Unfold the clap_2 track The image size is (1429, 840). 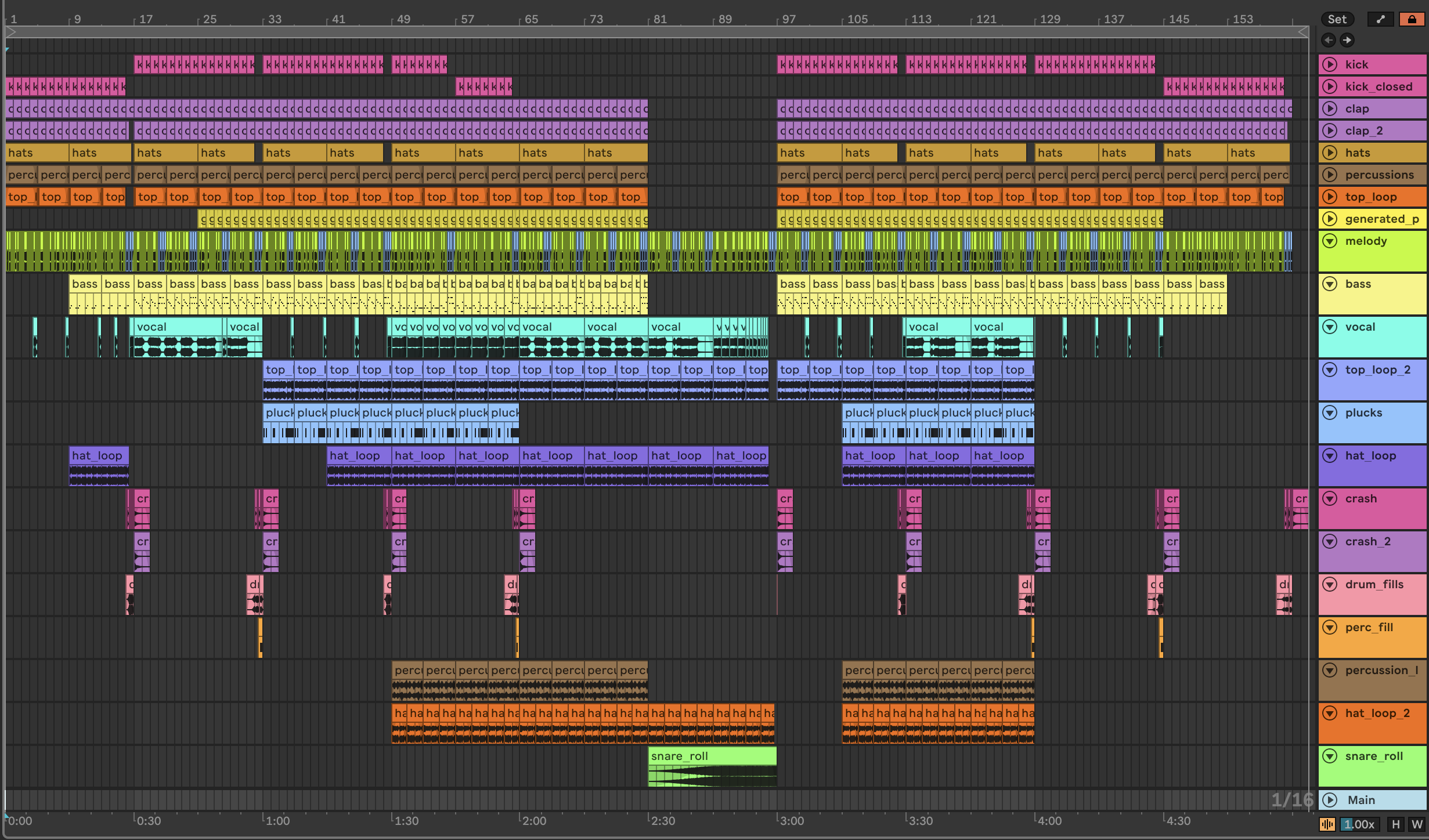tap(1330, 131)
